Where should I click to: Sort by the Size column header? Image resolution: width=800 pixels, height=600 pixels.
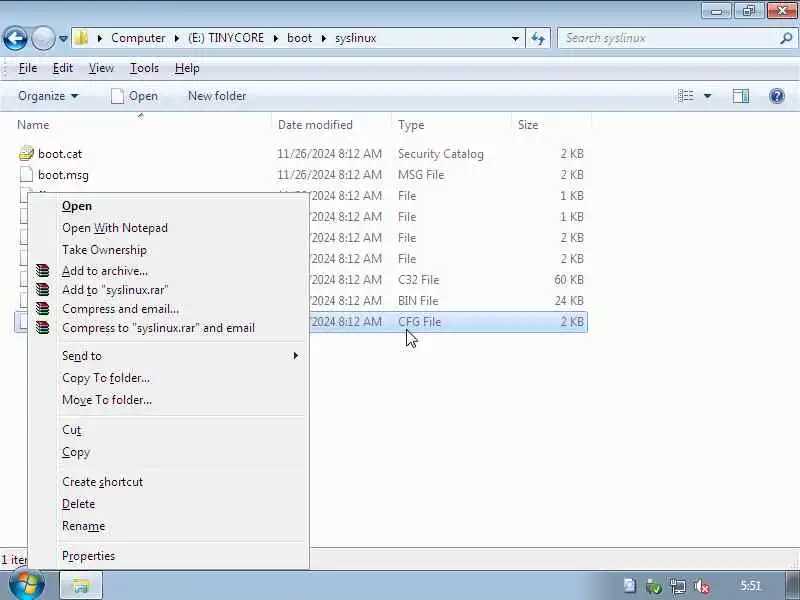pyautogui.click(x=528, y=125)
